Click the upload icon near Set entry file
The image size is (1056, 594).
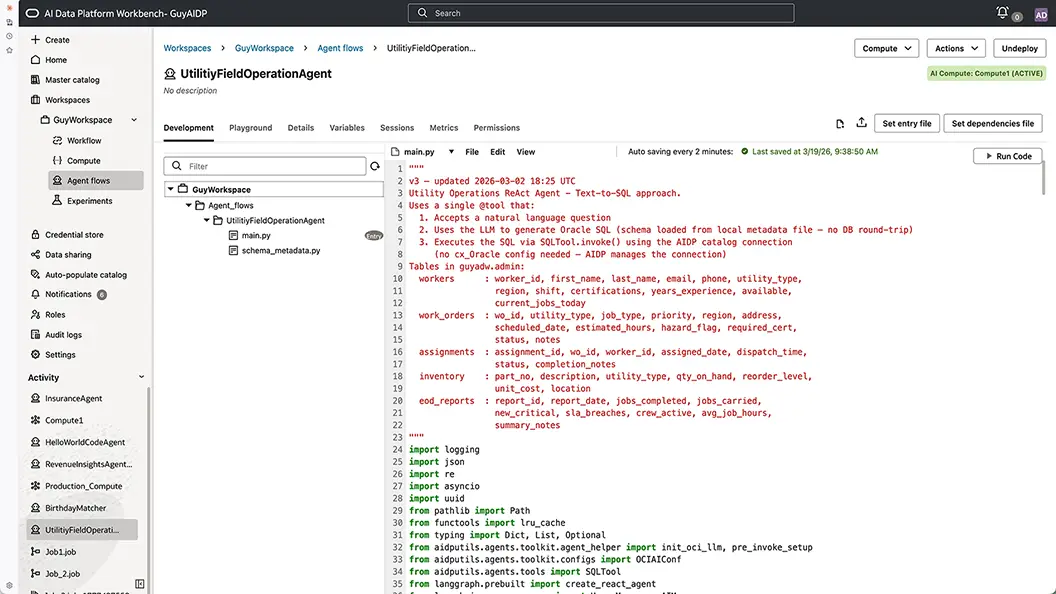pos(861,123)
